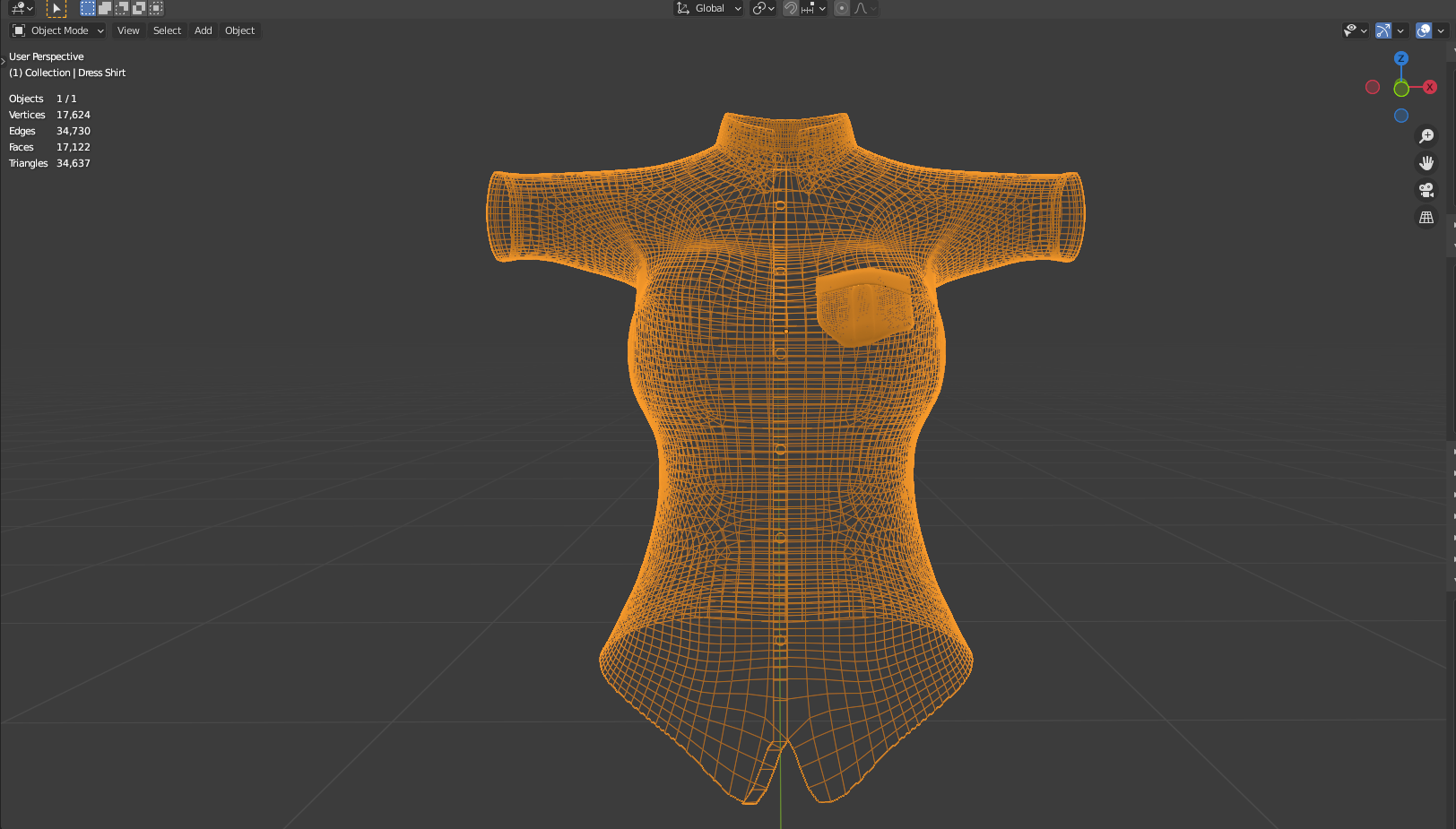
Task: Toggle proportional editing
Action: pos(842,8)
